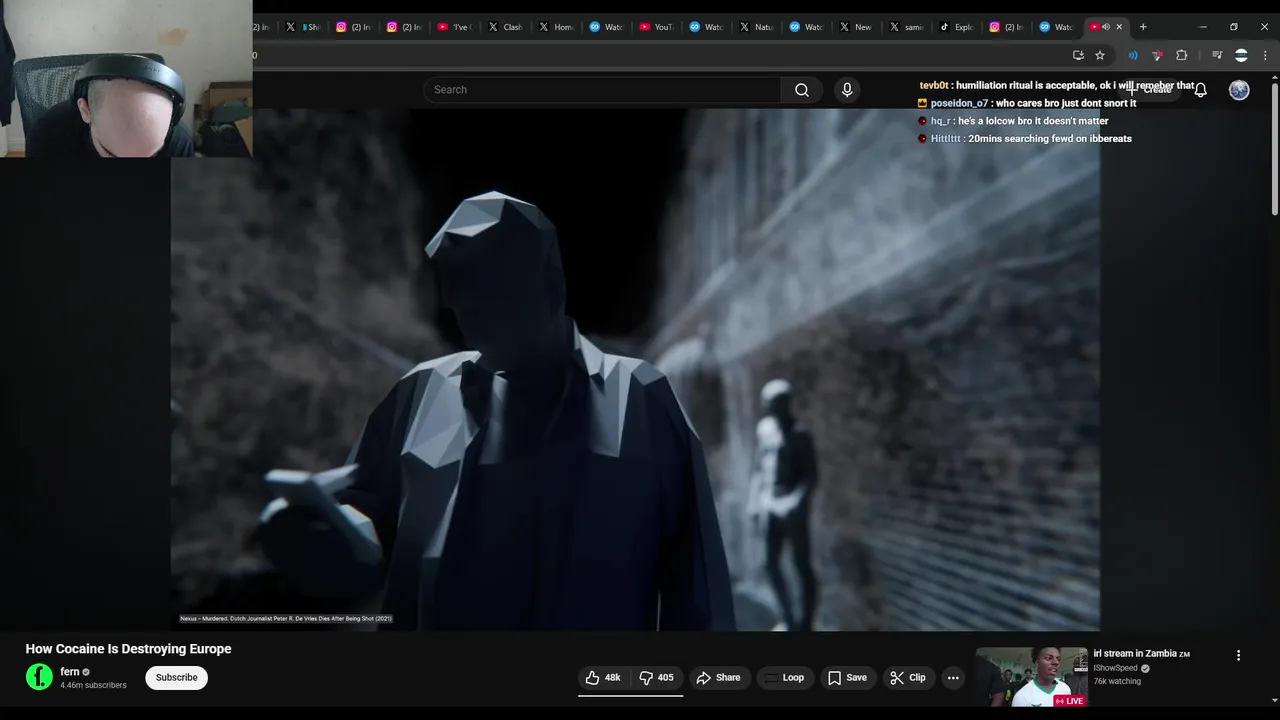
Task: Switch to the 'New' X tab
Action: click(x=857, y=27)
